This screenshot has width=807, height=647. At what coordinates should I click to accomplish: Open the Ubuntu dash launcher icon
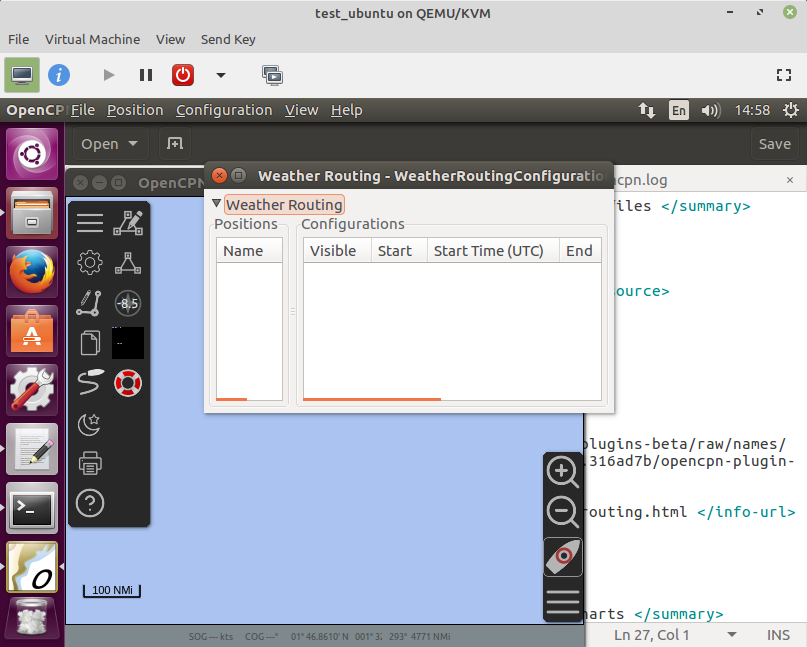(32, 154)
